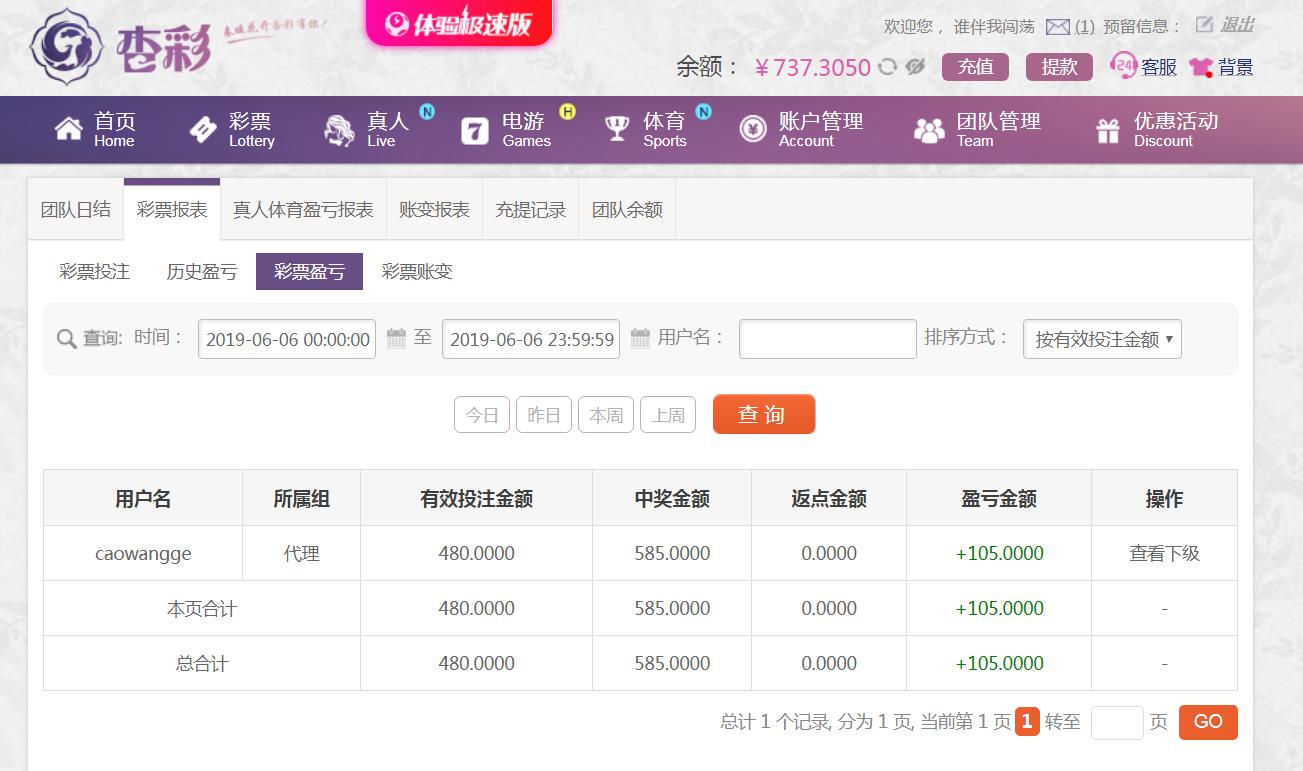This screenshot has height=771, width=1303.
Task: Open the 体育 Sports trophy icon
Action: 617,129
